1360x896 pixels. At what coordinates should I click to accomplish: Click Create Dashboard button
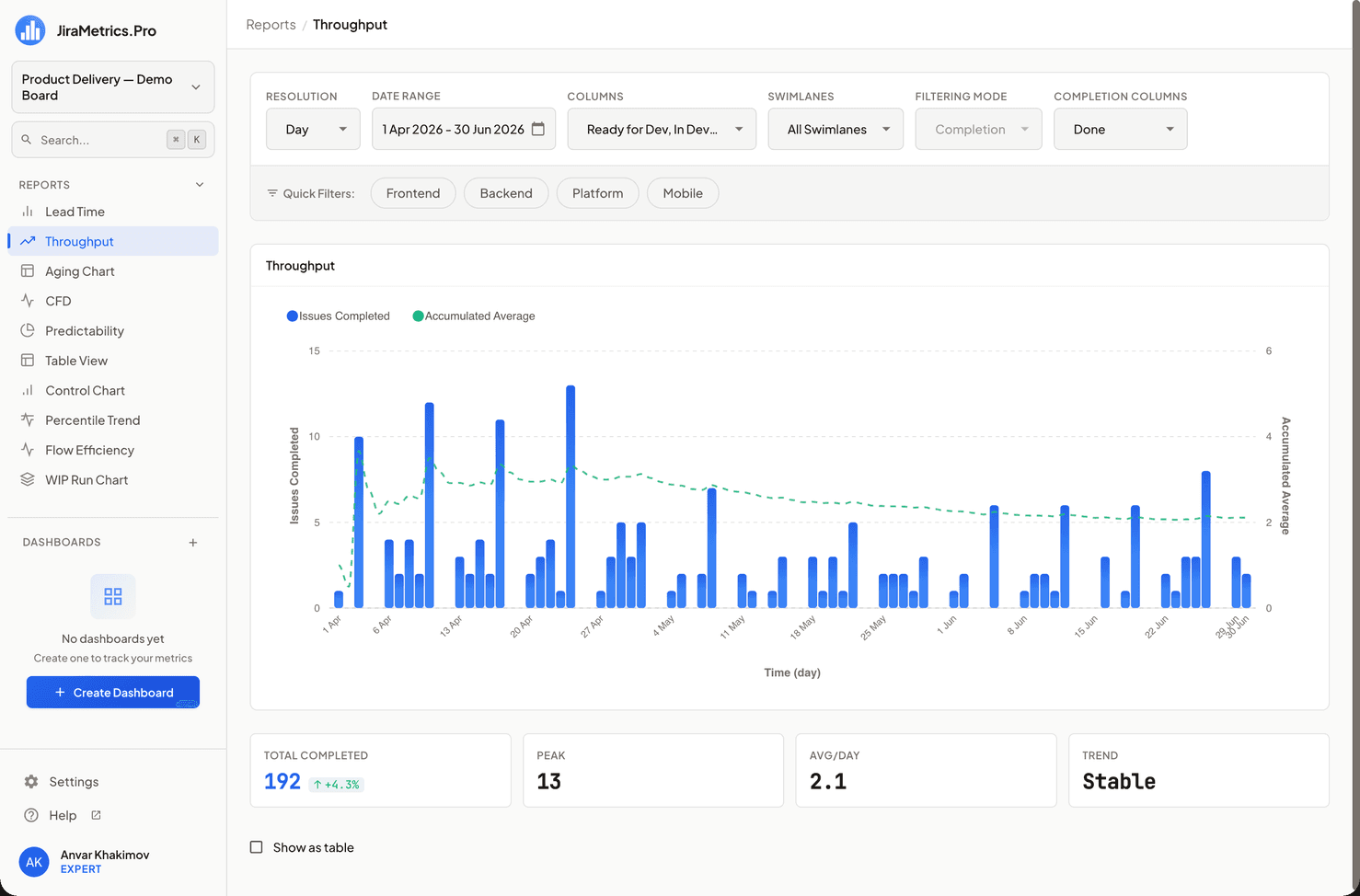(x=113, y=693)
